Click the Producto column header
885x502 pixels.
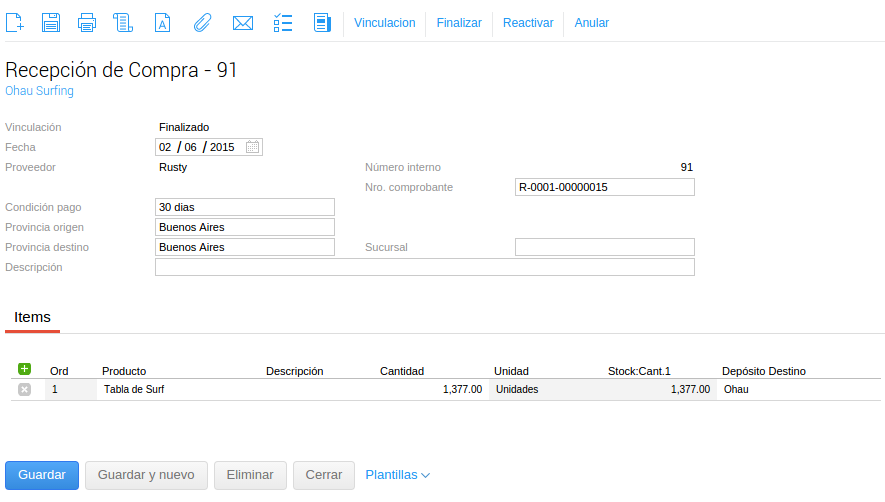[124, 371]
